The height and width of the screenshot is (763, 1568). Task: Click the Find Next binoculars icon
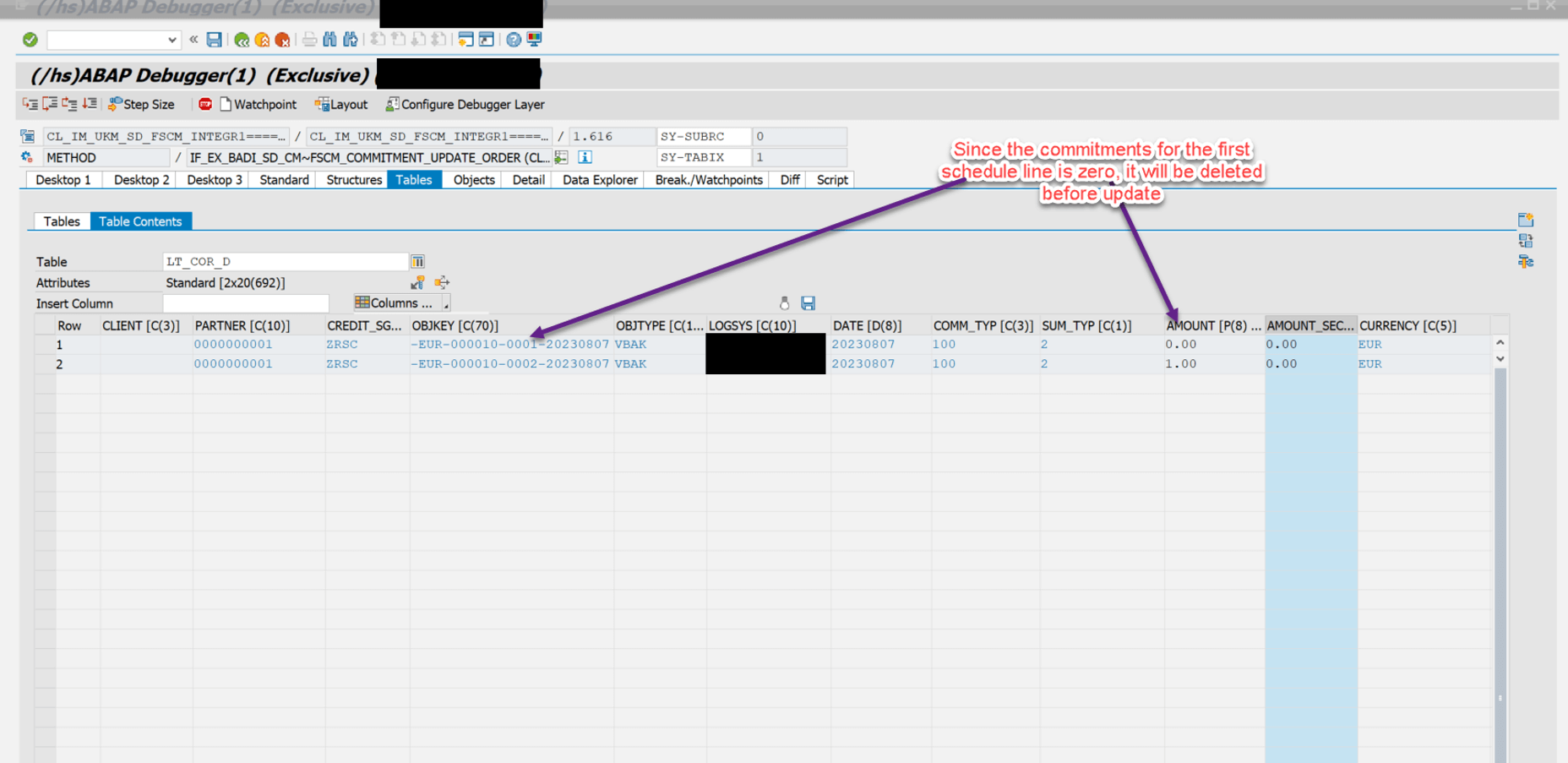350,39
